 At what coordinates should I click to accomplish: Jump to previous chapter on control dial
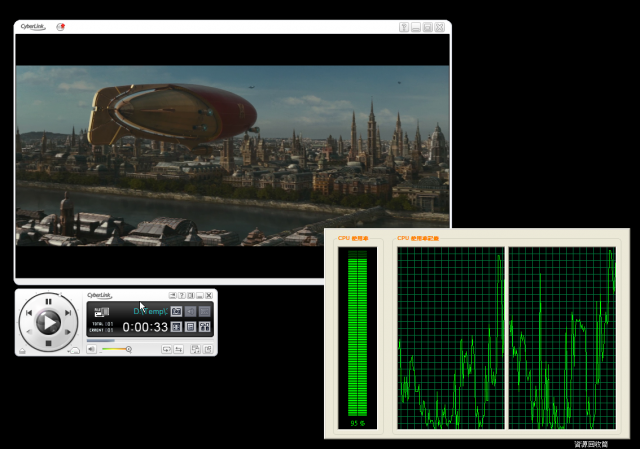(29, 313)
